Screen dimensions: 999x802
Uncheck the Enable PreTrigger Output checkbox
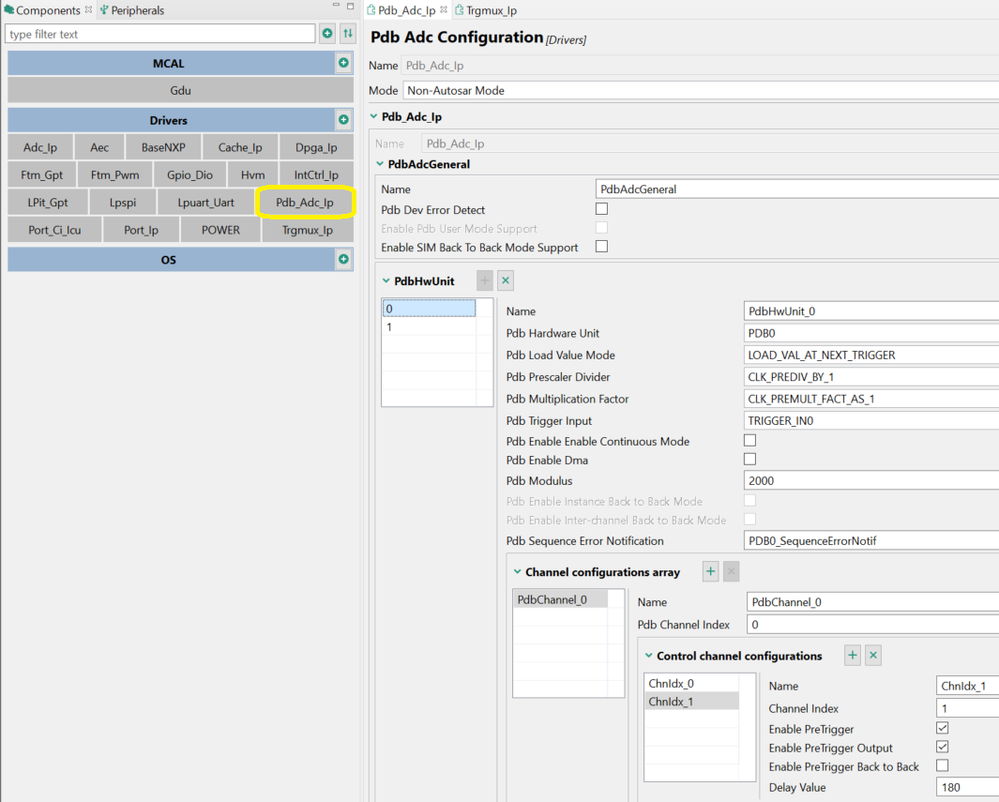click(x=942, y=747)
